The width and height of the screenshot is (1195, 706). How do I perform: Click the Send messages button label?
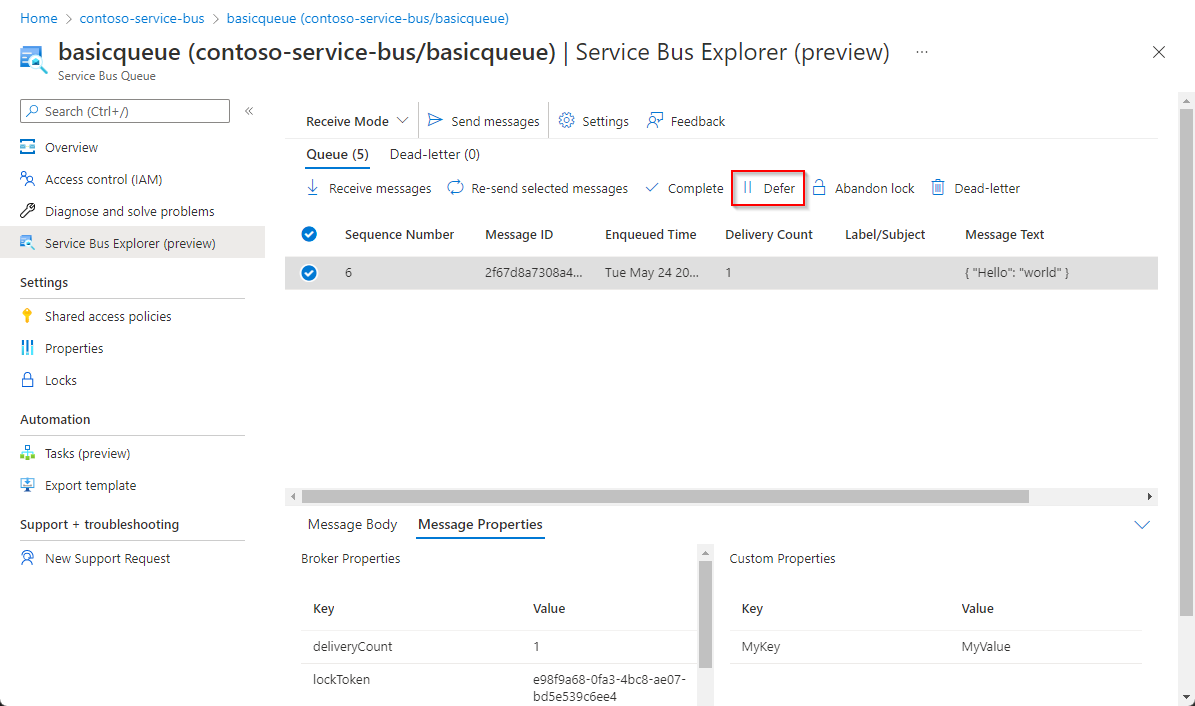(495, 121)
